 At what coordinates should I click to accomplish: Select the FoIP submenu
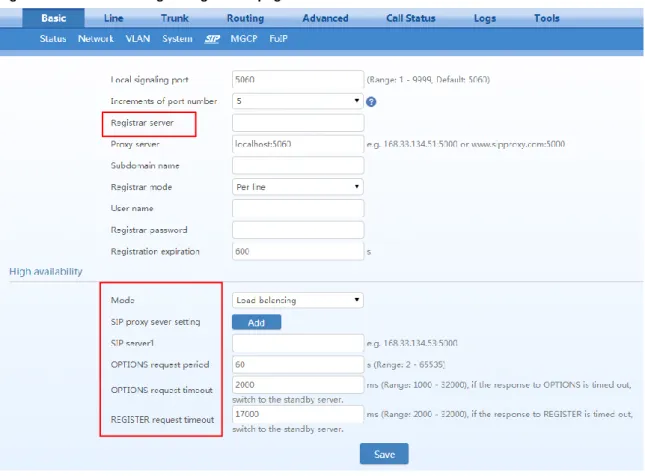(x=278, y=39)
